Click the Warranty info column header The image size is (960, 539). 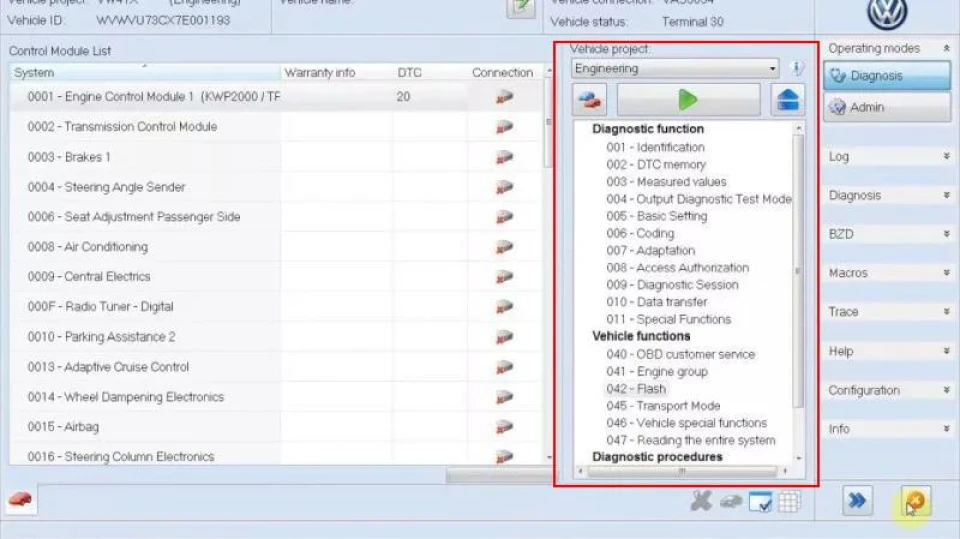[320, 72]
